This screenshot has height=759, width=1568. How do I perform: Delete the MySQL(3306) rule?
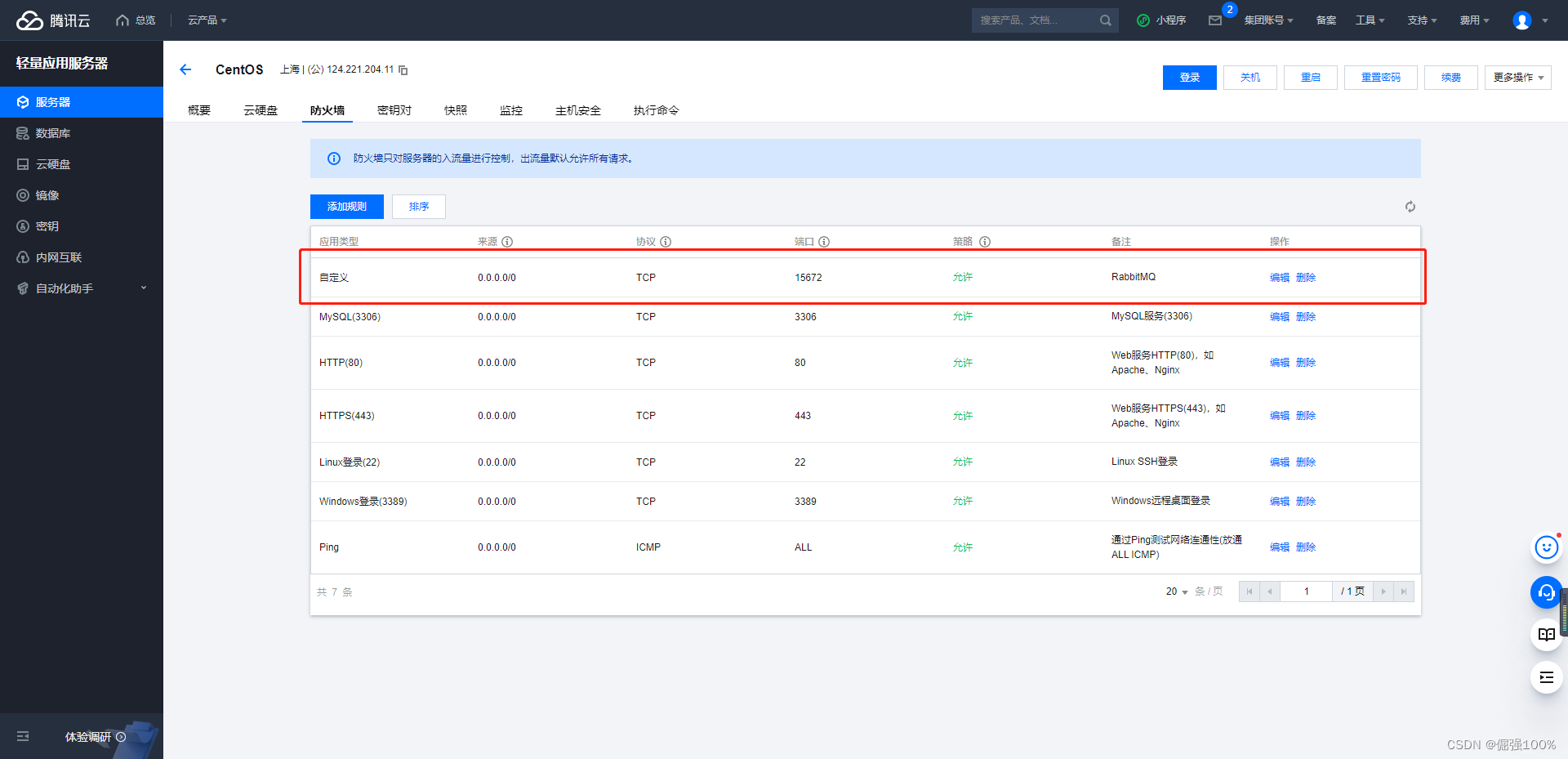(x=1306, y=317)
